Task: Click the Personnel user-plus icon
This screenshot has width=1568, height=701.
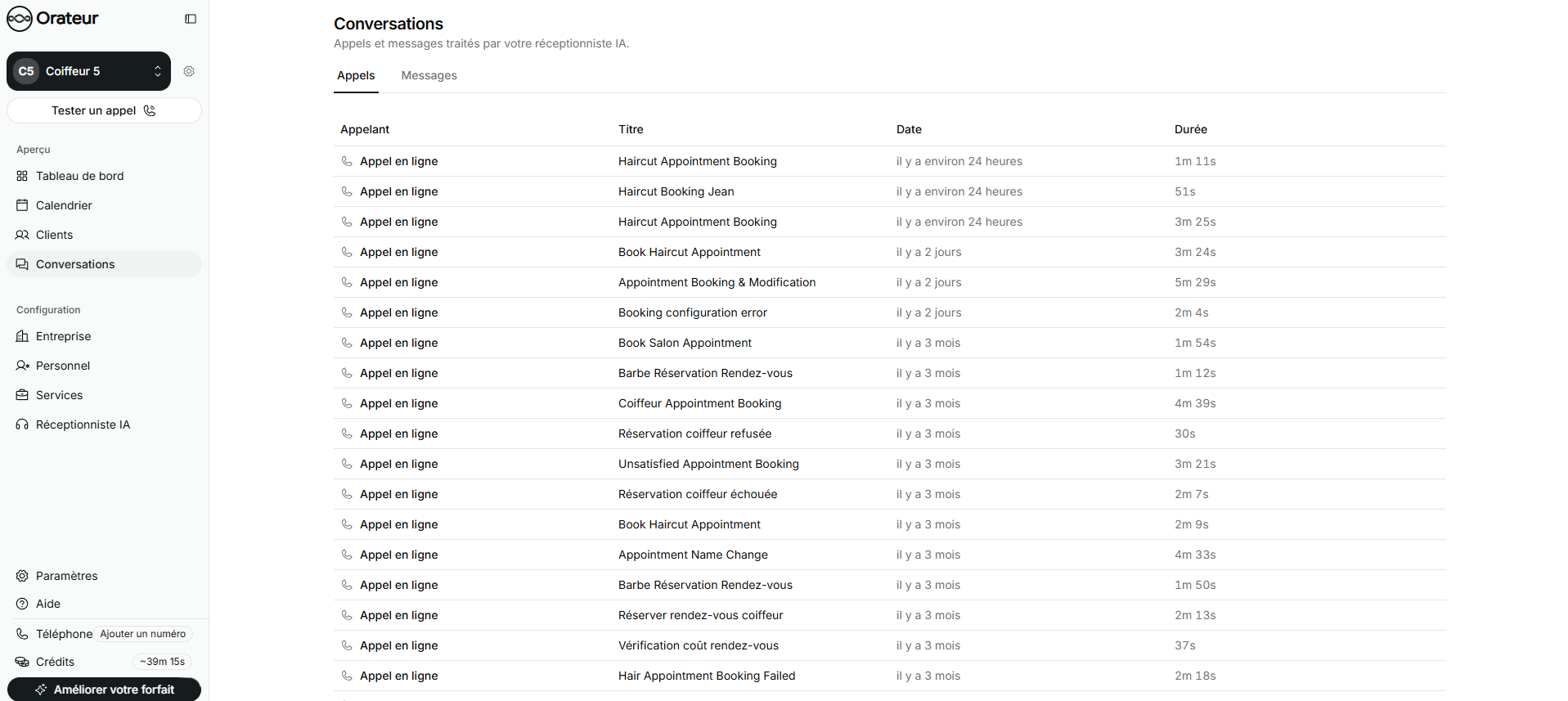Action: coord(22,366)
